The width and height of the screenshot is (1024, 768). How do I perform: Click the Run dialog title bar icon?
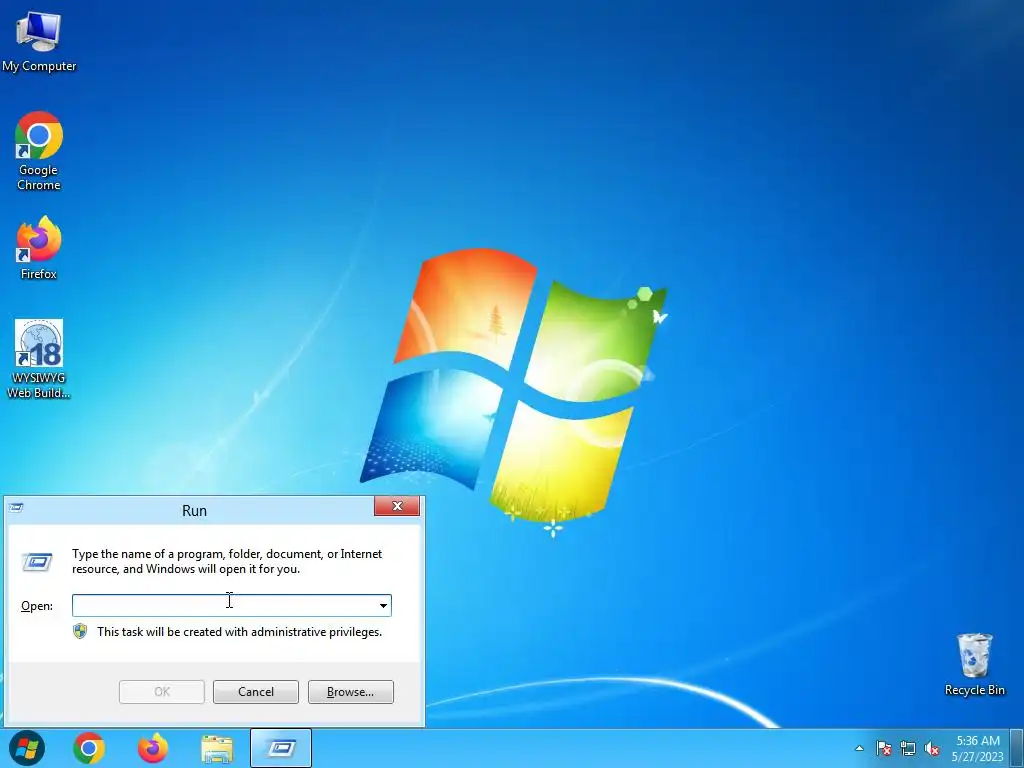(x=16, y=507)
